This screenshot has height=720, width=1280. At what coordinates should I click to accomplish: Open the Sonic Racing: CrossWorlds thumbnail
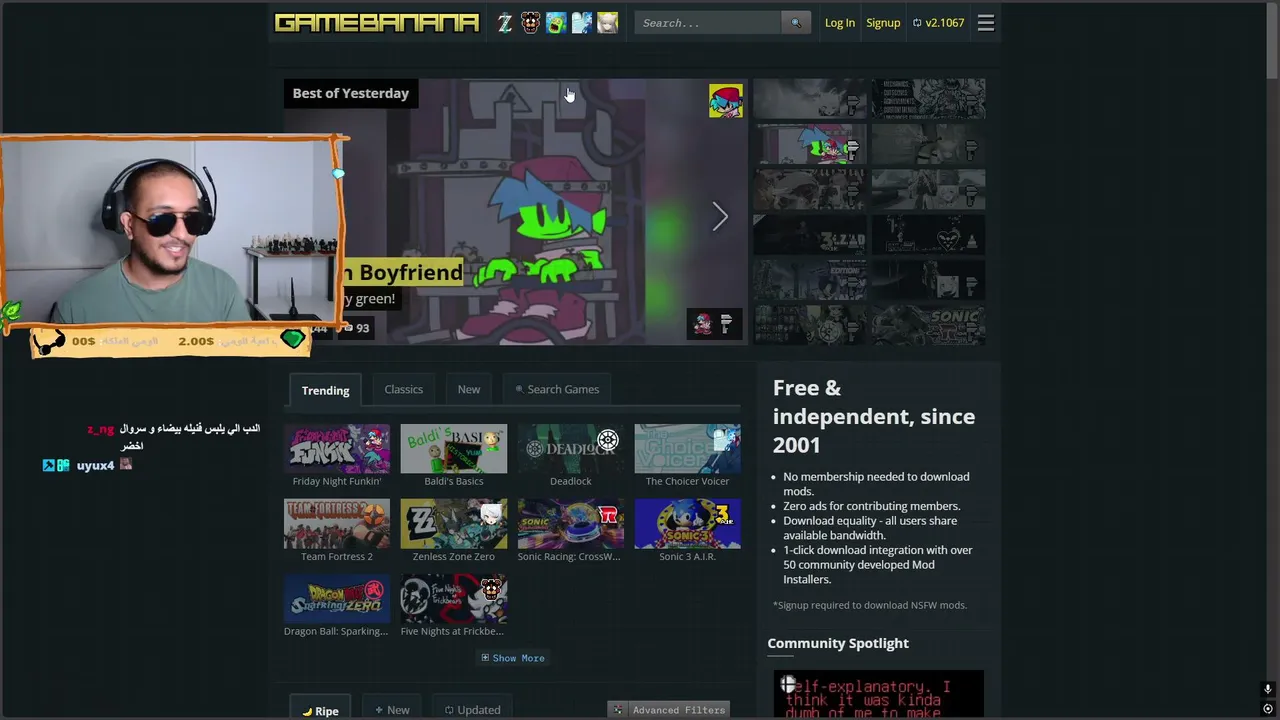click(571, 523)
